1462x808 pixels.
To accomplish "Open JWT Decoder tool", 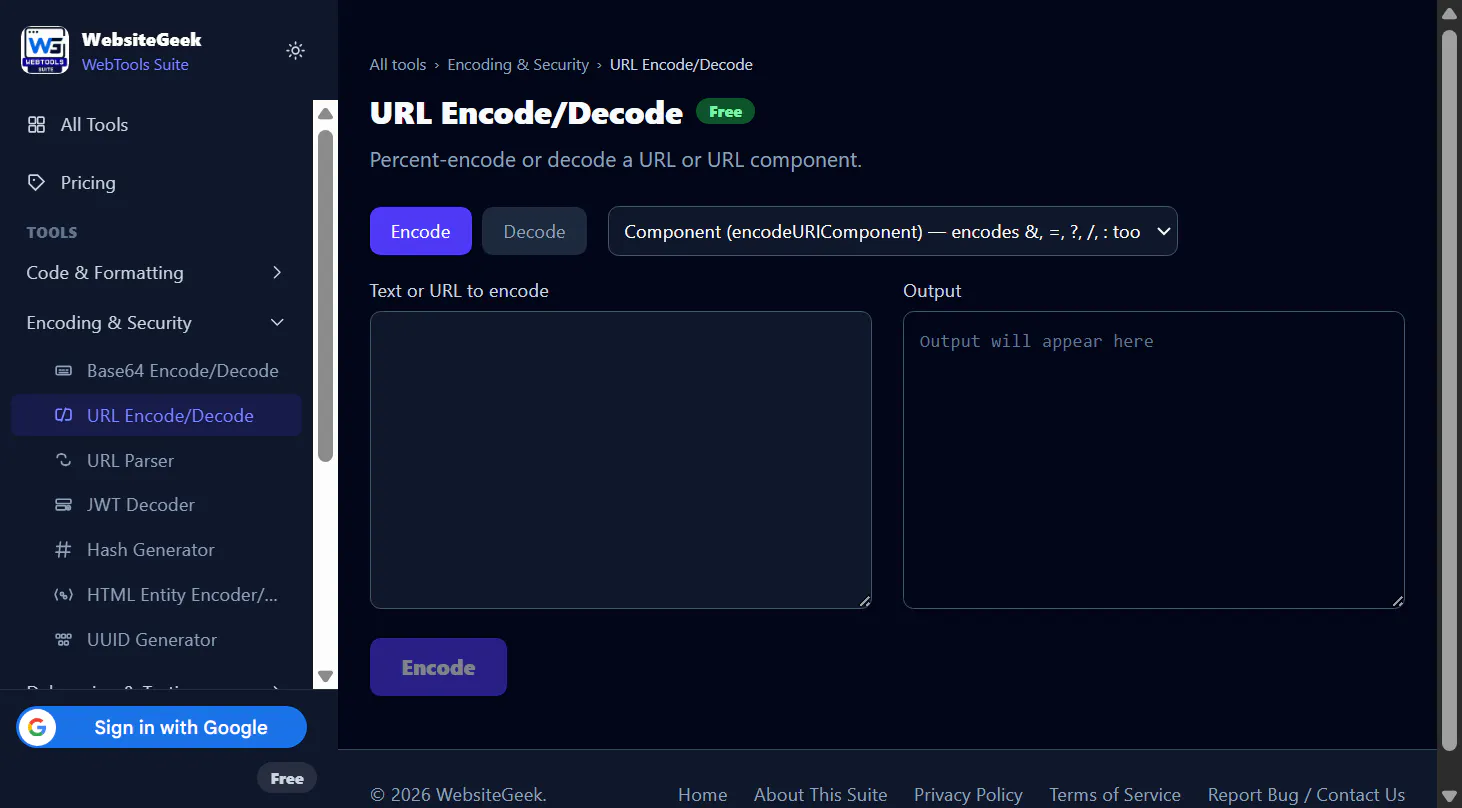I will click(x=156, y=505).
